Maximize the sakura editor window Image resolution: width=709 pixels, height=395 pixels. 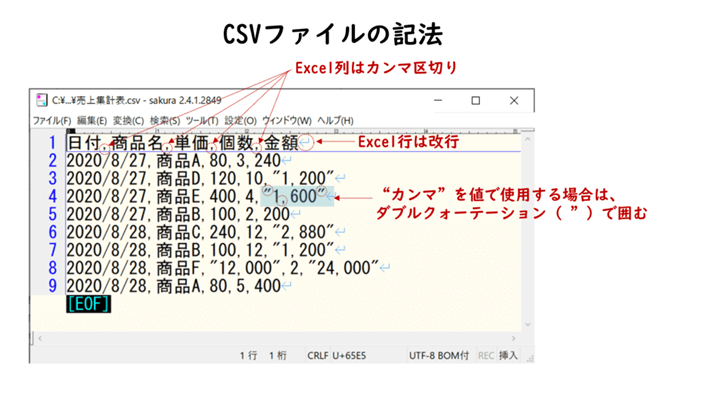click(x=476, y=100)
